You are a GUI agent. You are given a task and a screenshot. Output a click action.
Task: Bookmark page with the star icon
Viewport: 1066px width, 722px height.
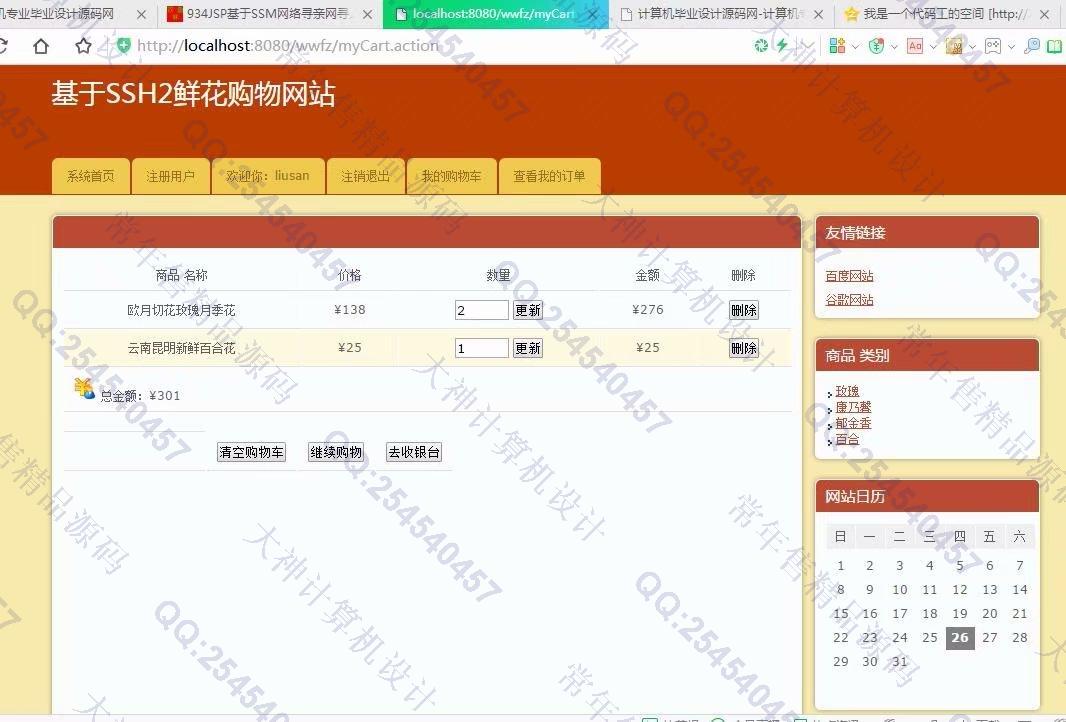pos(83,46)
